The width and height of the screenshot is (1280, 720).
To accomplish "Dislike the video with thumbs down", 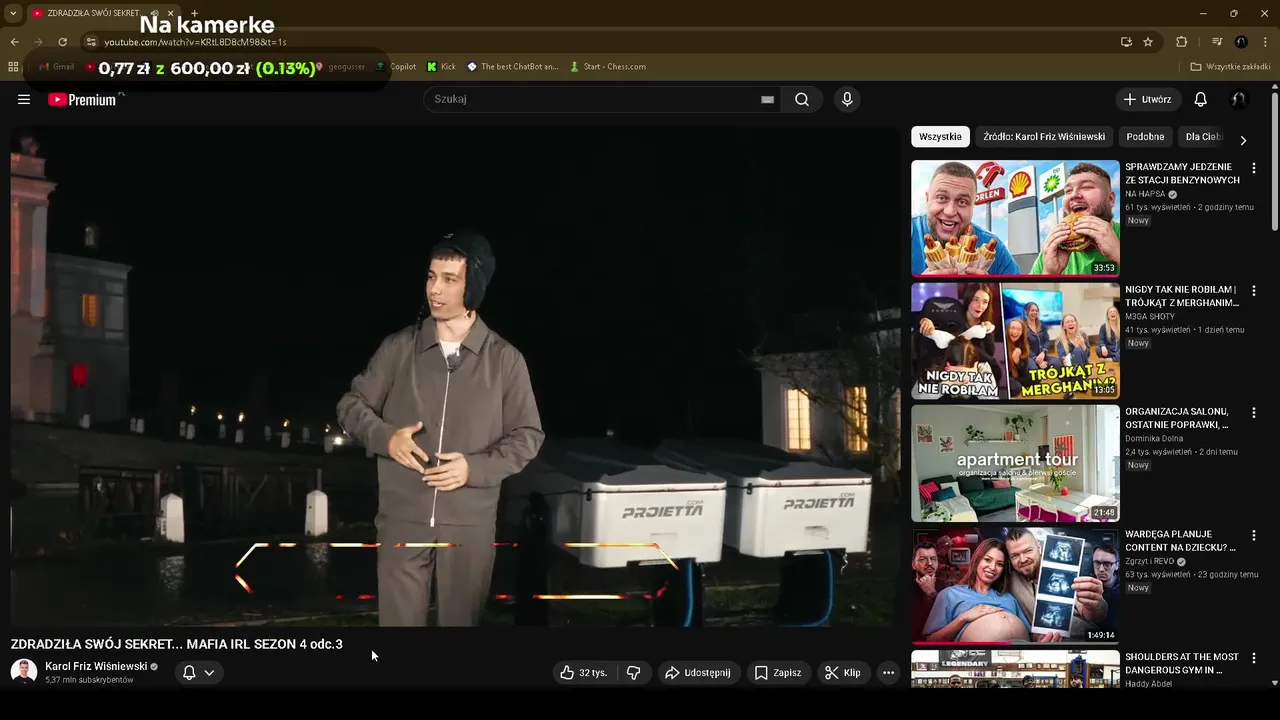I will (633, 673).
